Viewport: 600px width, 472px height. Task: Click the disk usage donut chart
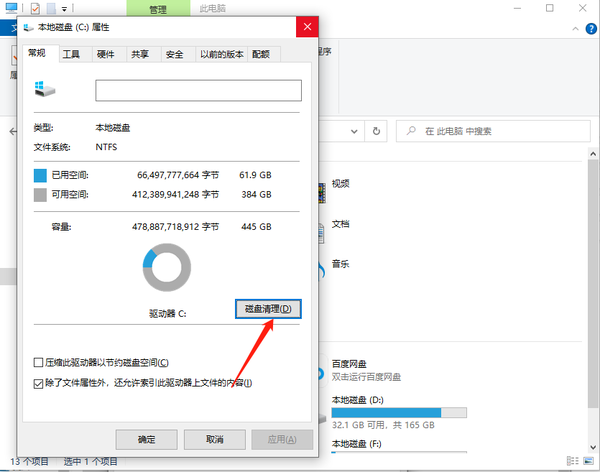[x=167, y=268]
